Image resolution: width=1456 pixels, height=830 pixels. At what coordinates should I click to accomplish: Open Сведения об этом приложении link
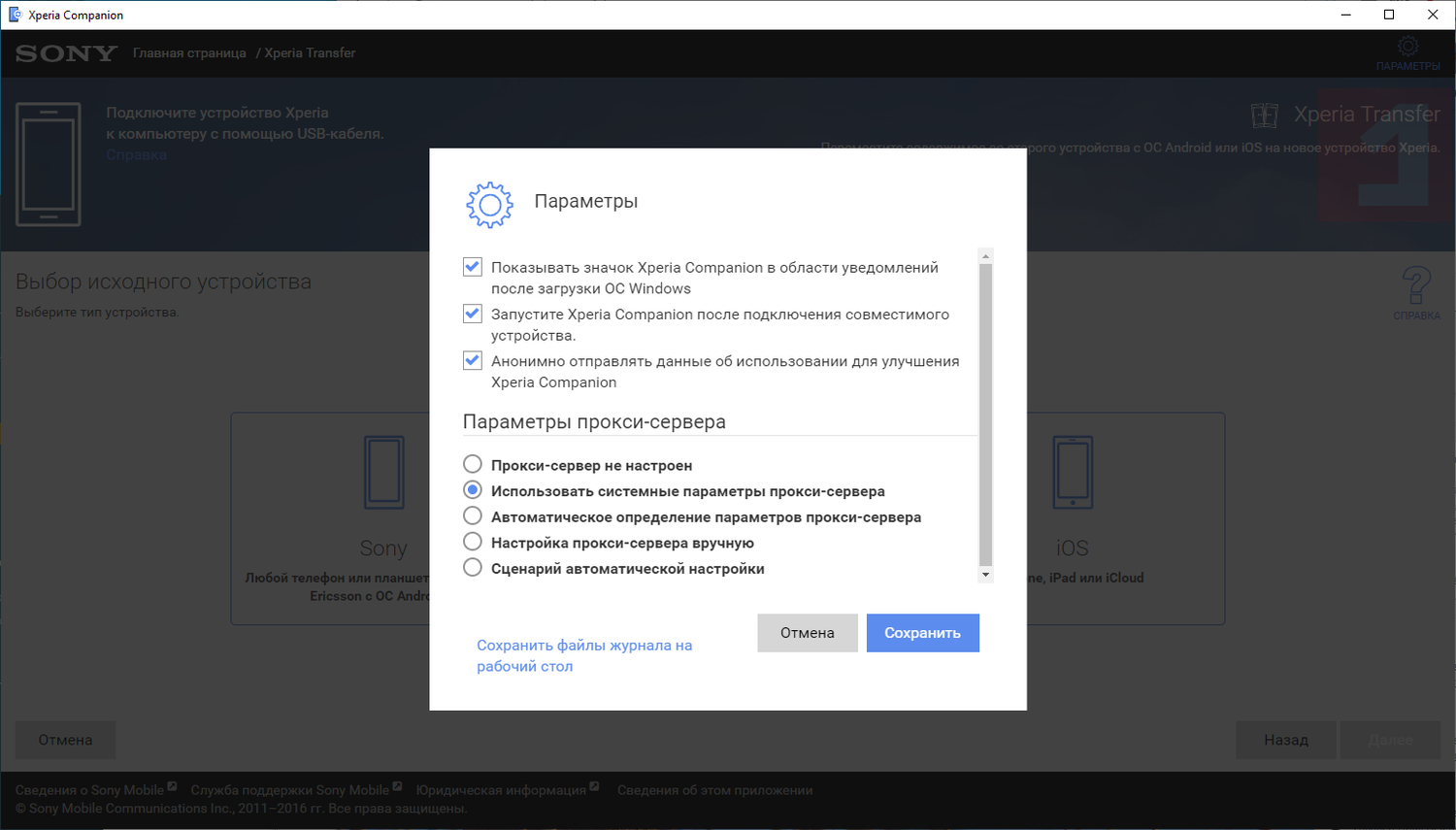point(715,790)
